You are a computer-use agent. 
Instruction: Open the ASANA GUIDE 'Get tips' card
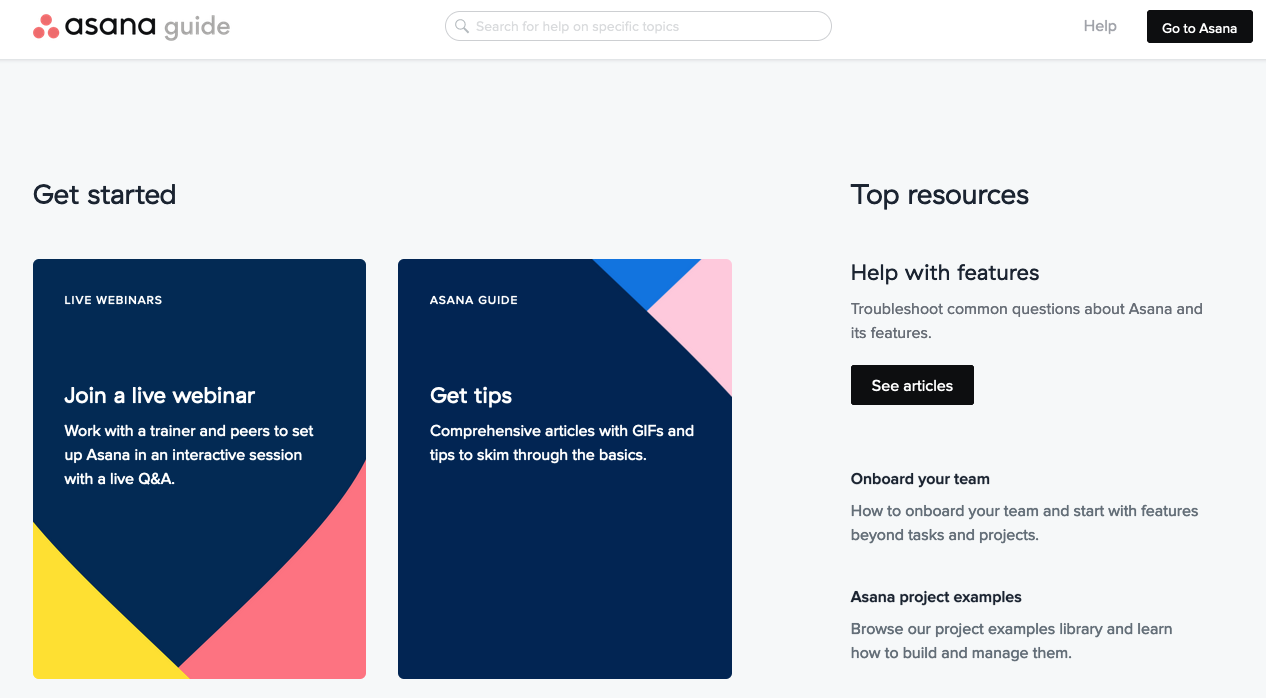tap(565, 468)
